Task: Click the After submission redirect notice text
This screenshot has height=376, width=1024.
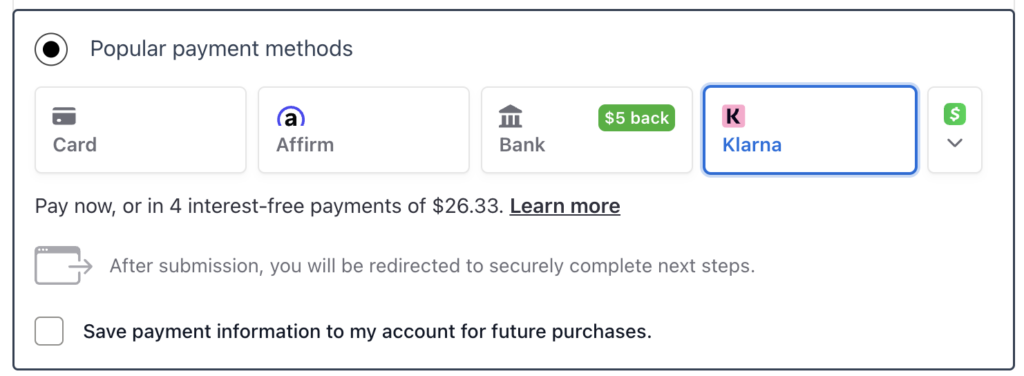Action: tap(432, 266)
